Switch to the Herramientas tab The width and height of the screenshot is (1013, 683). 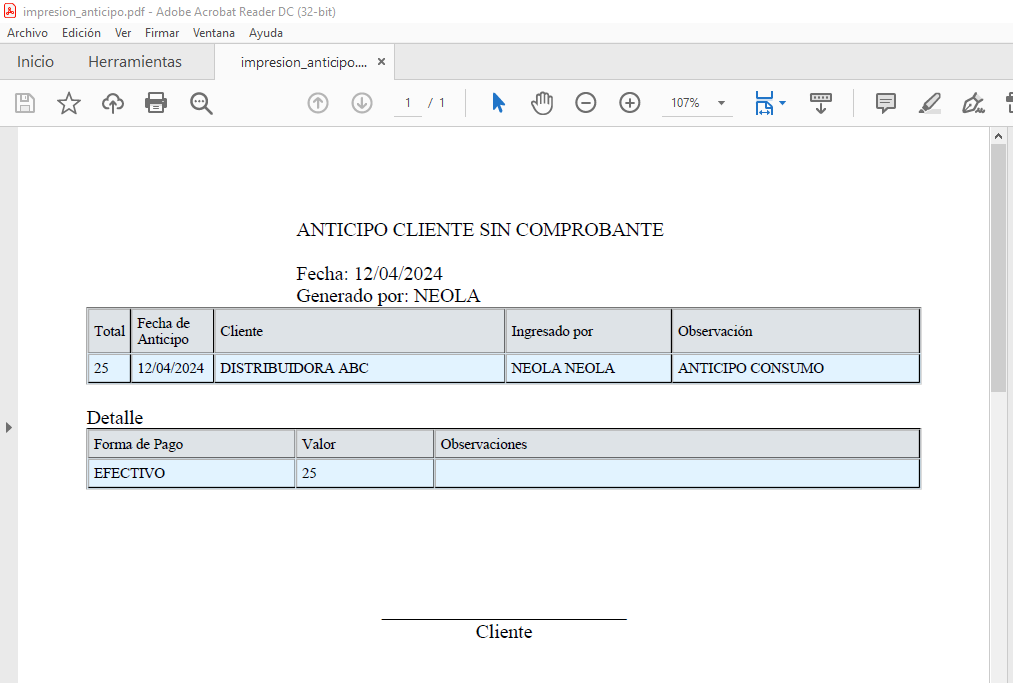click(x=135, y=62)
